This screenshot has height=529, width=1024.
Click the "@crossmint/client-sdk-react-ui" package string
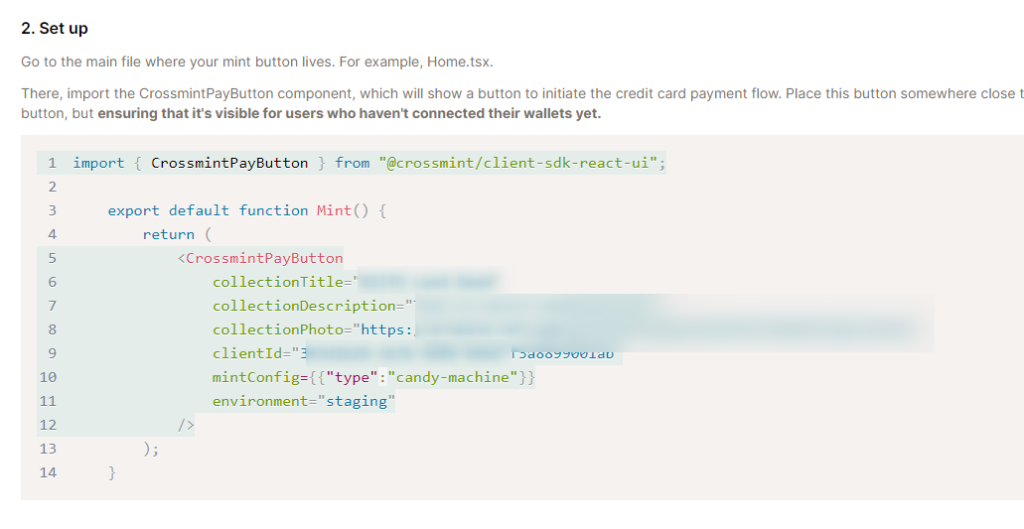[x=519, y=163]
